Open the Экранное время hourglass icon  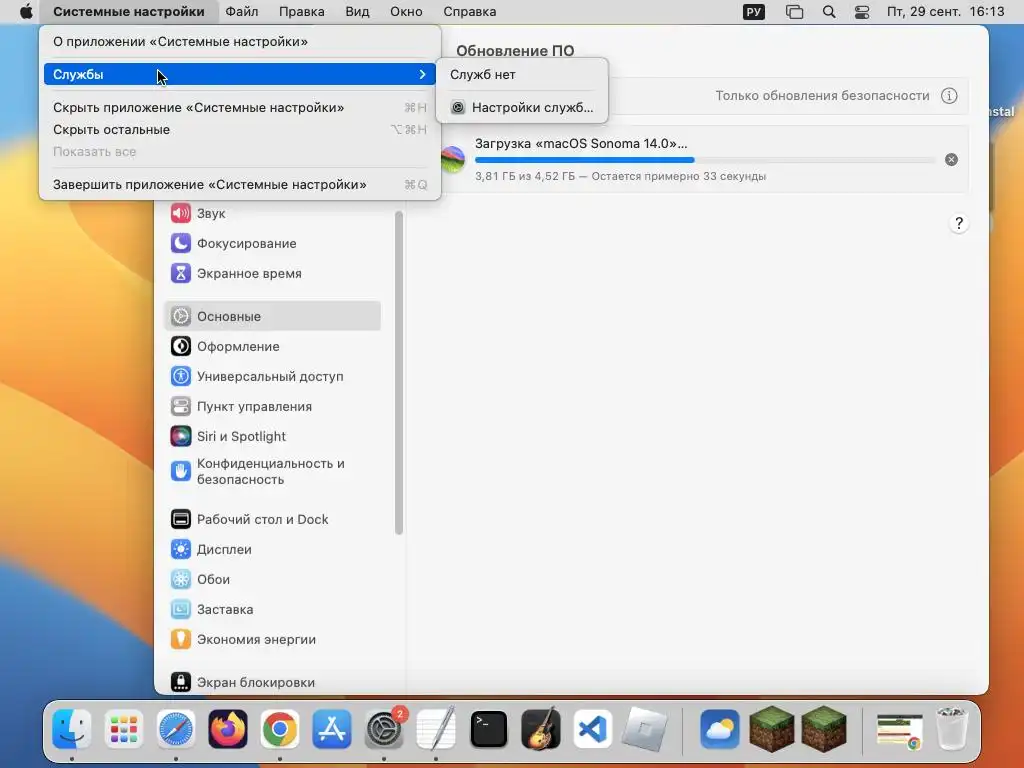point(181,274)
